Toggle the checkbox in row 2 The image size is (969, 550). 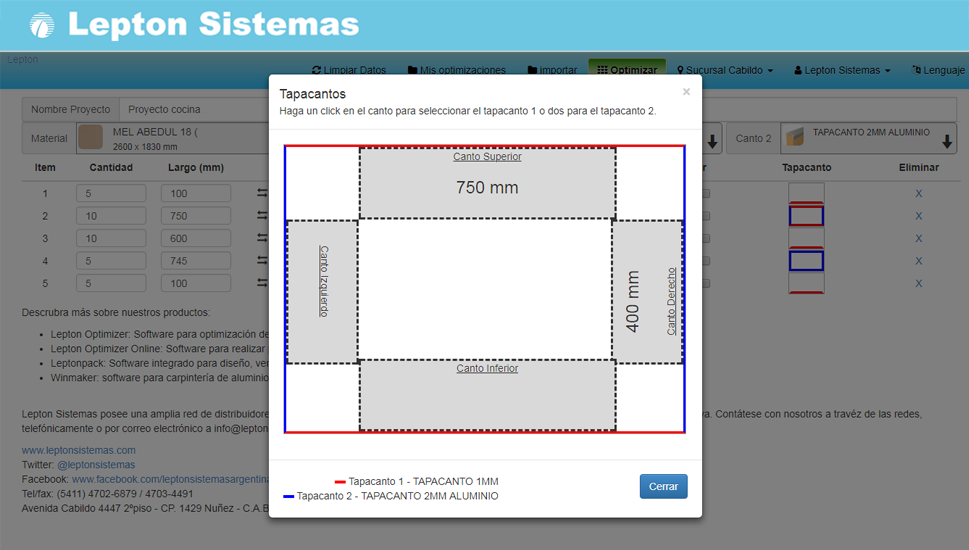(x=706, y=216)
